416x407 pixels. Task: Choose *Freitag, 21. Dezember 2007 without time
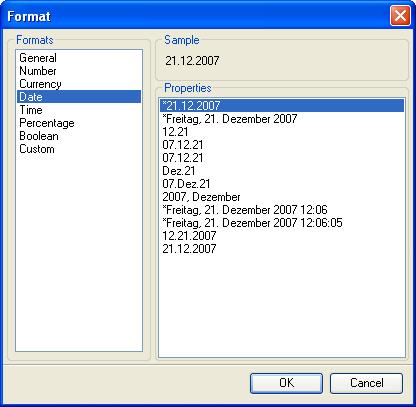[230, 118]
